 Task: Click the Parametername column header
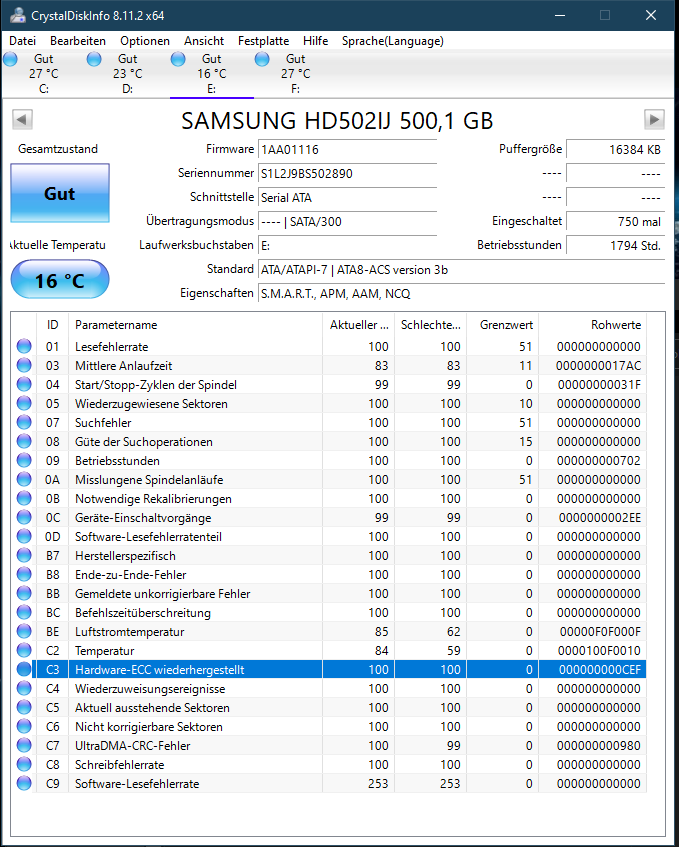[x=195, y=325]
